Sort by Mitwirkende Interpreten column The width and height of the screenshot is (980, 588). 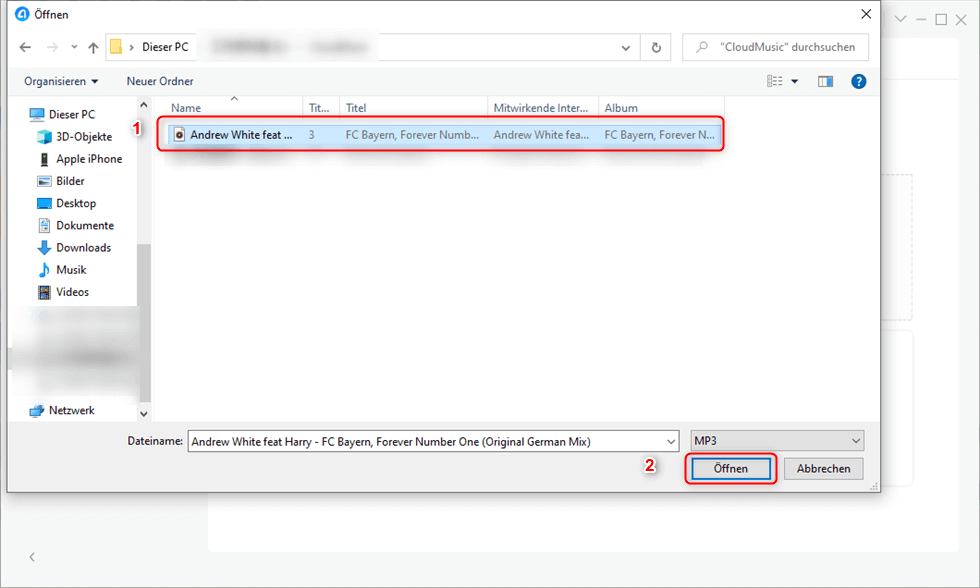point(541,108)
